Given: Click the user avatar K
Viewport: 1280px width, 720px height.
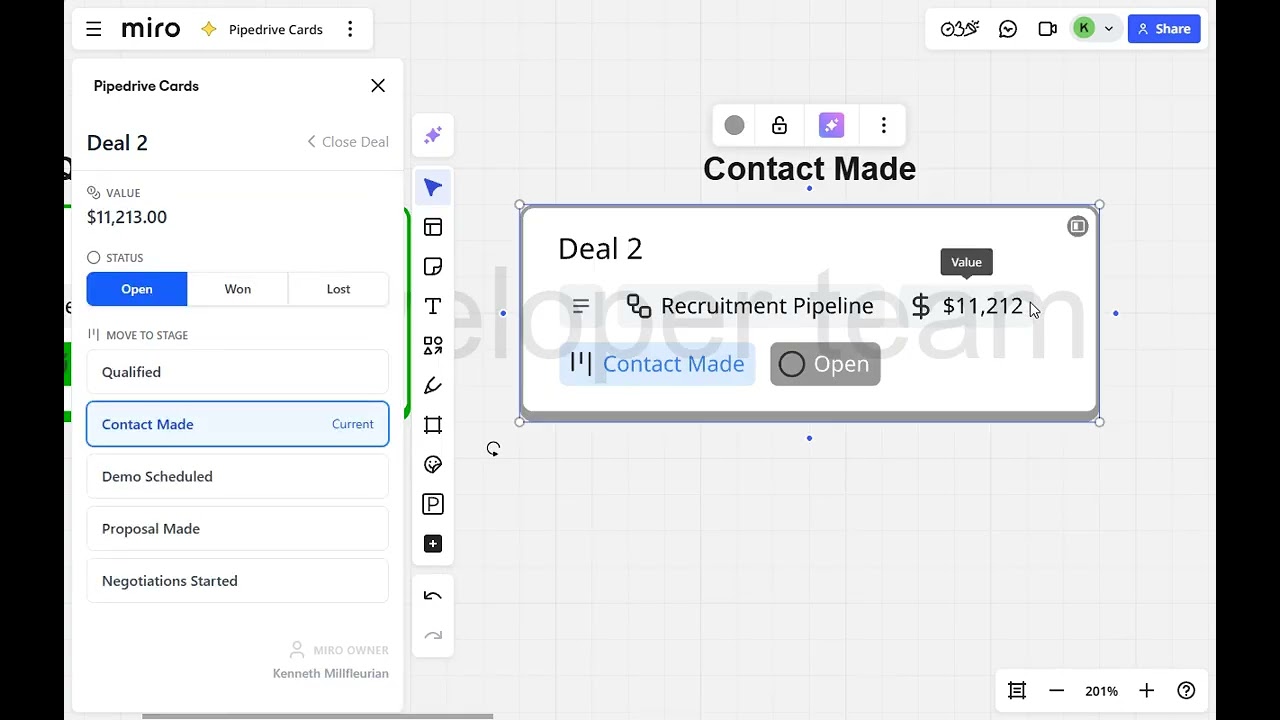Looking at the screenshot, I should [1084, 29].
